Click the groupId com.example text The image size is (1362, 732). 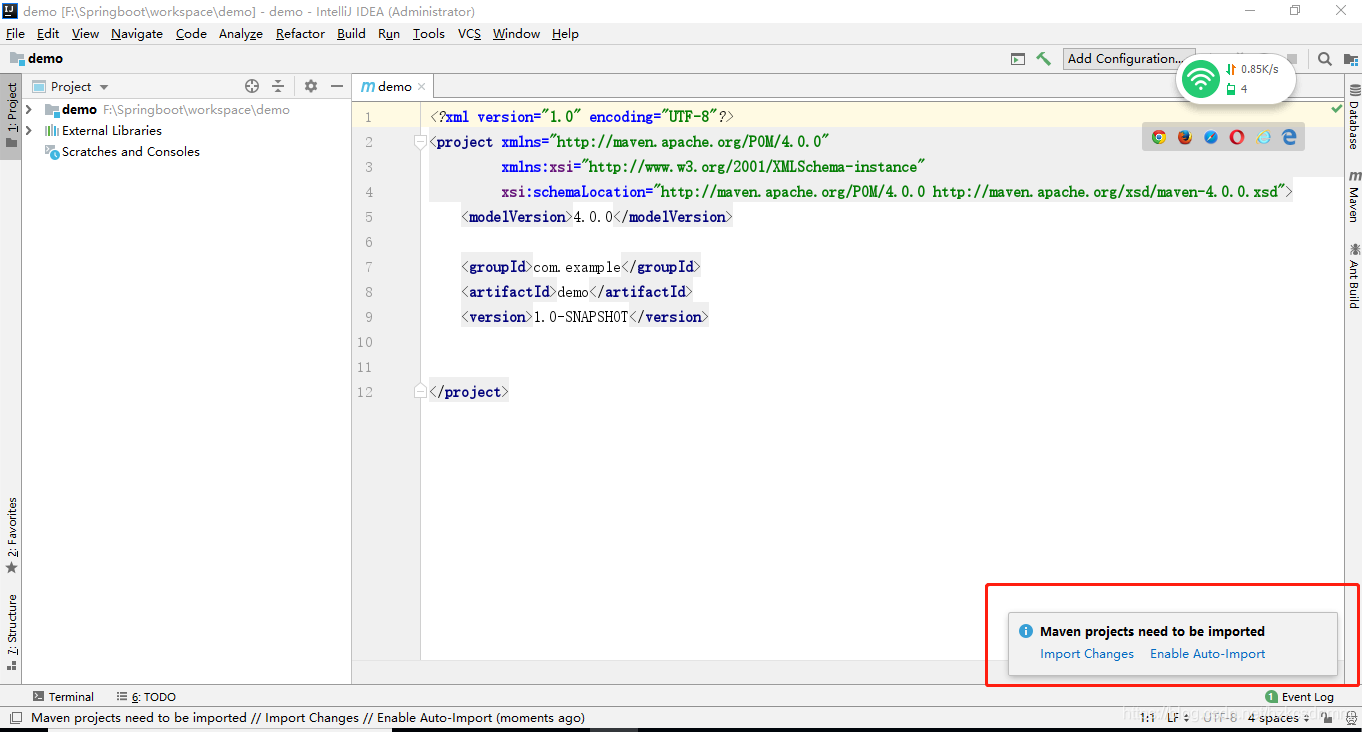pyautogui.click(x=577, y=267)
